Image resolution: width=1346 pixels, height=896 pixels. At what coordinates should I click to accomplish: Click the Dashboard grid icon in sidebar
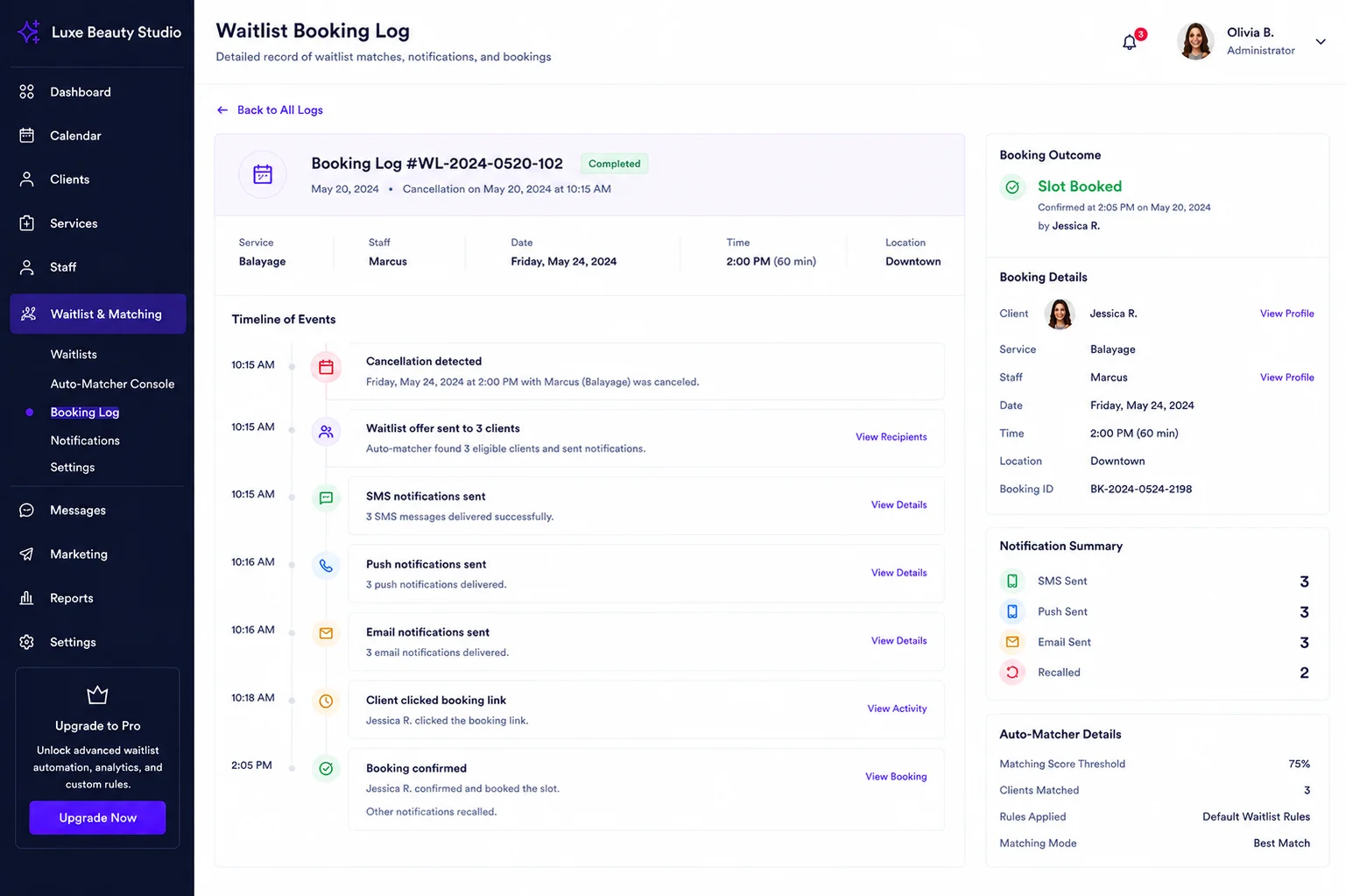27,92
